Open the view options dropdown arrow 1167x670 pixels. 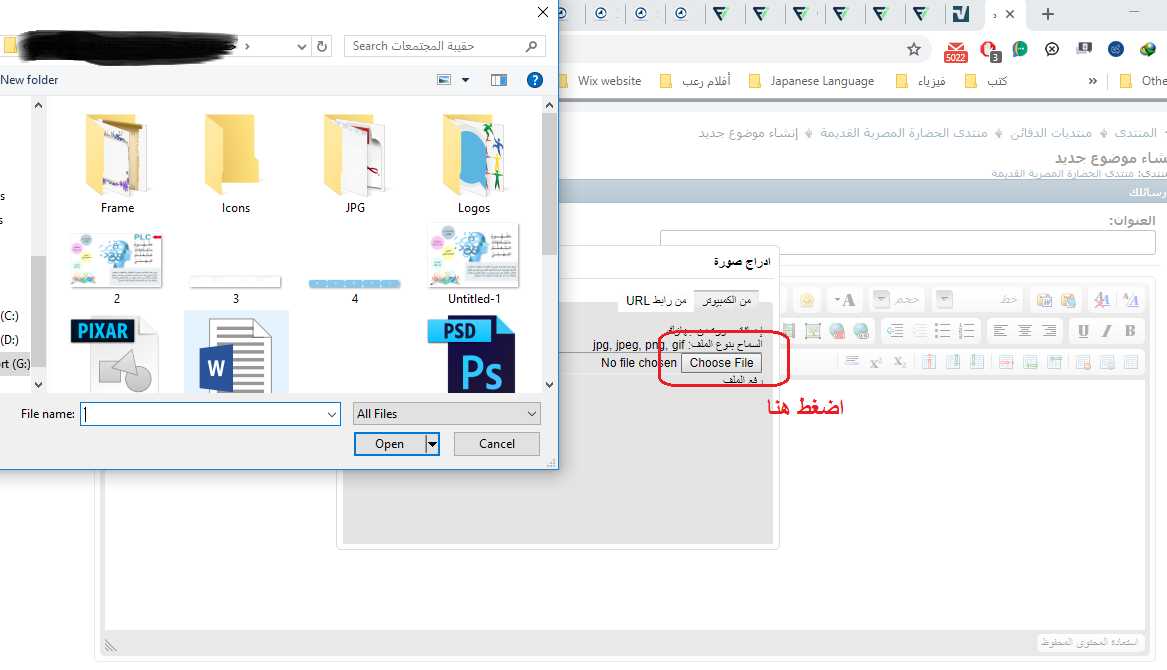click(x=465, y=80)
